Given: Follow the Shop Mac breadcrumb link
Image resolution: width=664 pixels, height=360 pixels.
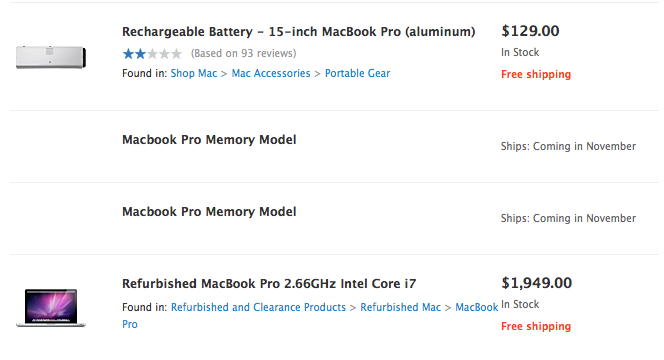Looking at the screenshot, I should click(194, 73).
